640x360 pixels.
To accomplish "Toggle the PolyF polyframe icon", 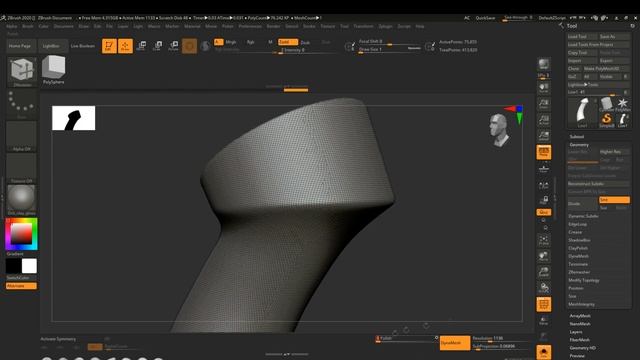I will pos(544,304).
